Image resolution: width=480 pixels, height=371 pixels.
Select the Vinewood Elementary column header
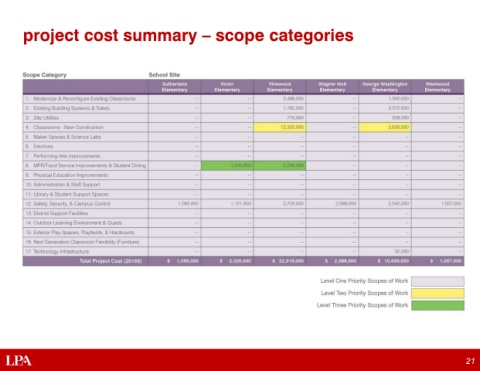click(x=280, y=87)
